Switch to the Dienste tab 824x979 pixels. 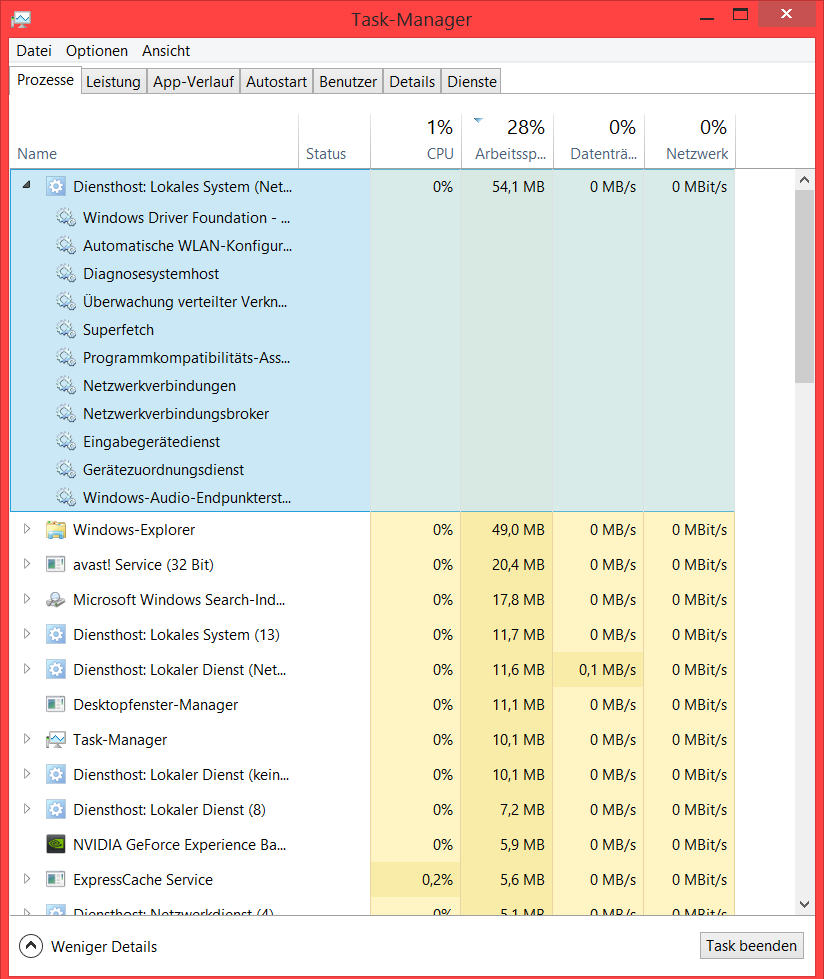click(x=472, y=82)
